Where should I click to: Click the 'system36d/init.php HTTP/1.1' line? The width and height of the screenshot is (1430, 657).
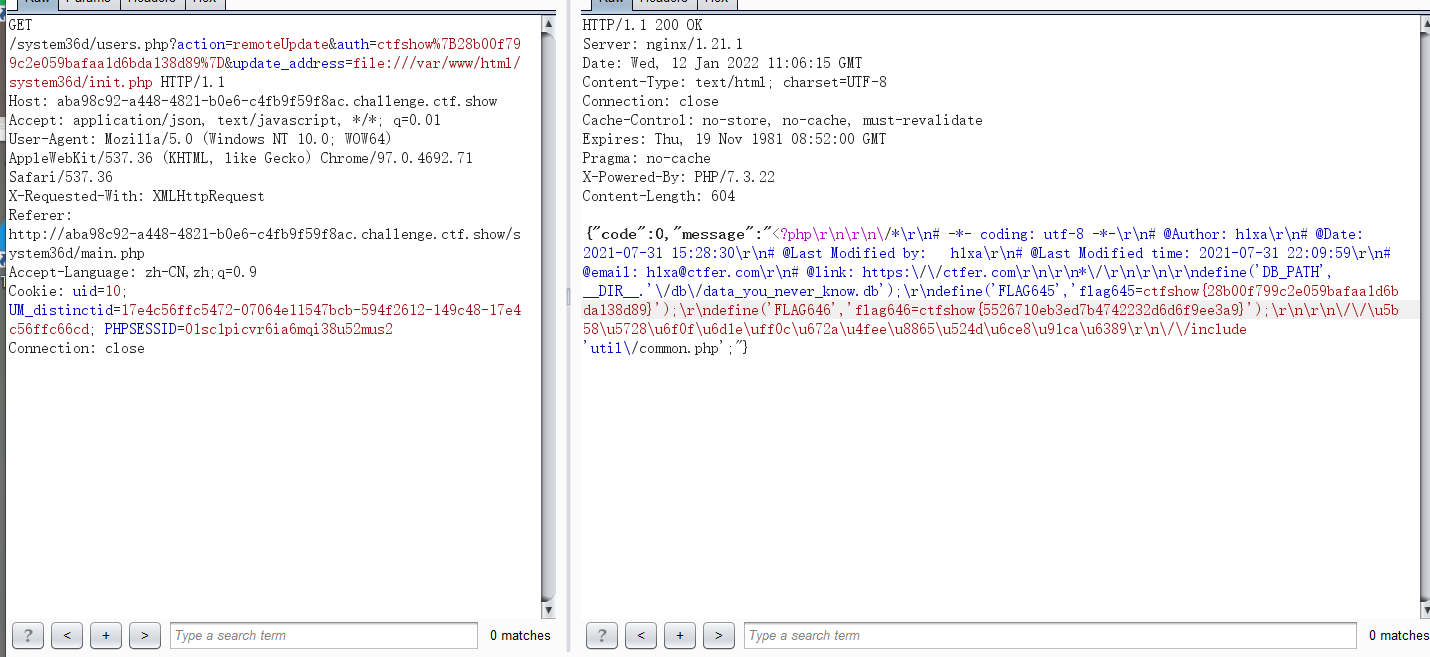117,82
